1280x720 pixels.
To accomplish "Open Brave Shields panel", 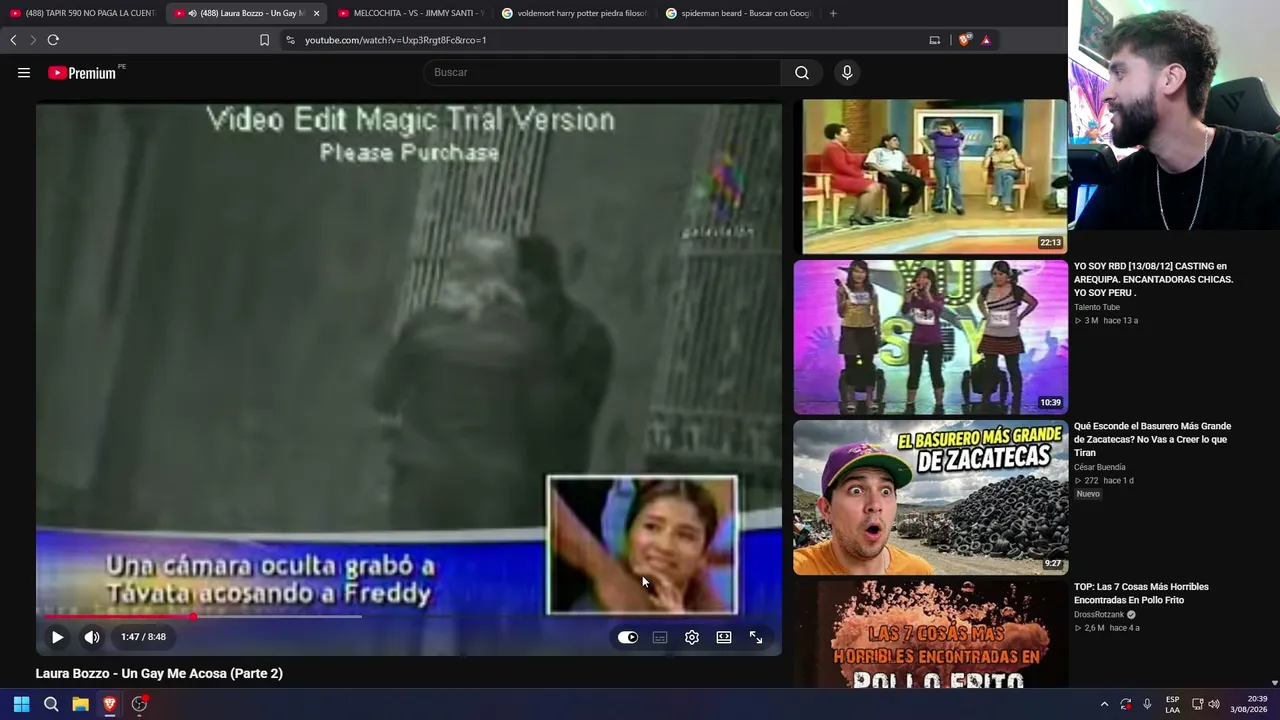I will (964, 40).
